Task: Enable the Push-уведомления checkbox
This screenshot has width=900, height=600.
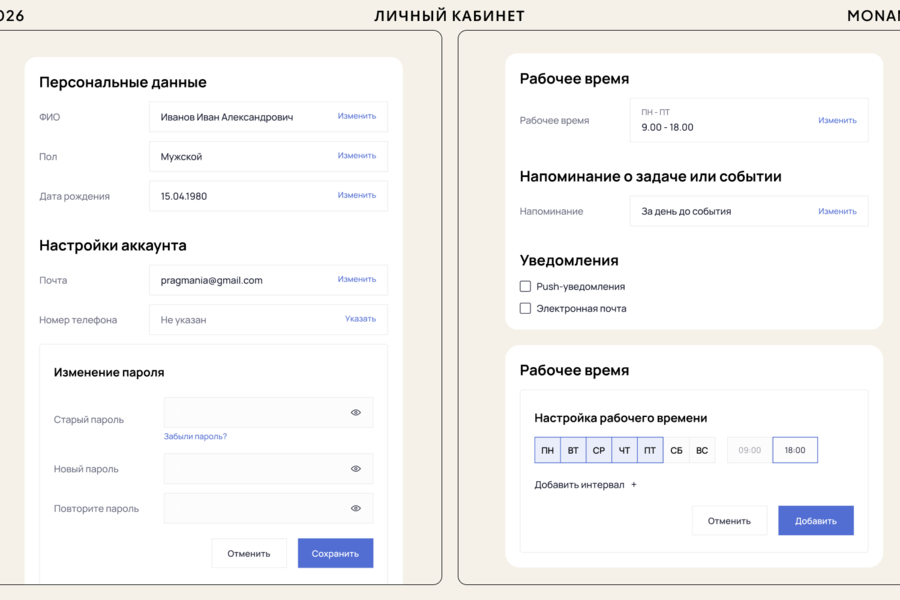Action: pyautogui.click(x=525, y=286)
